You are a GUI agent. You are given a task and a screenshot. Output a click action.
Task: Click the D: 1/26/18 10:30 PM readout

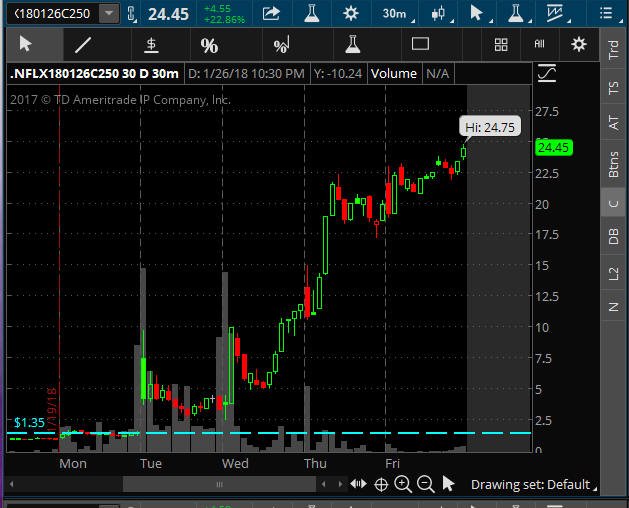point(246,73)
